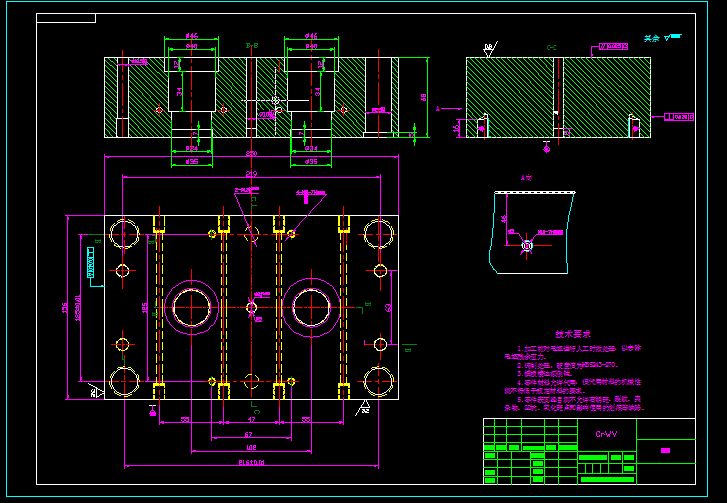
Task: Select the tolerance frame right of C-C section
Action: click(679, 117)
